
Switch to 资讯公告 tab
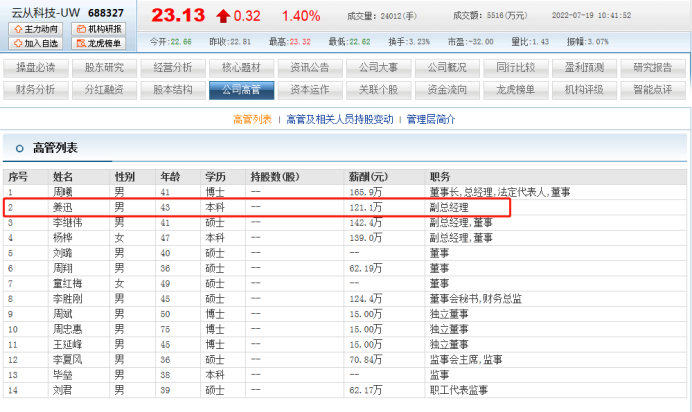[310, 68]
